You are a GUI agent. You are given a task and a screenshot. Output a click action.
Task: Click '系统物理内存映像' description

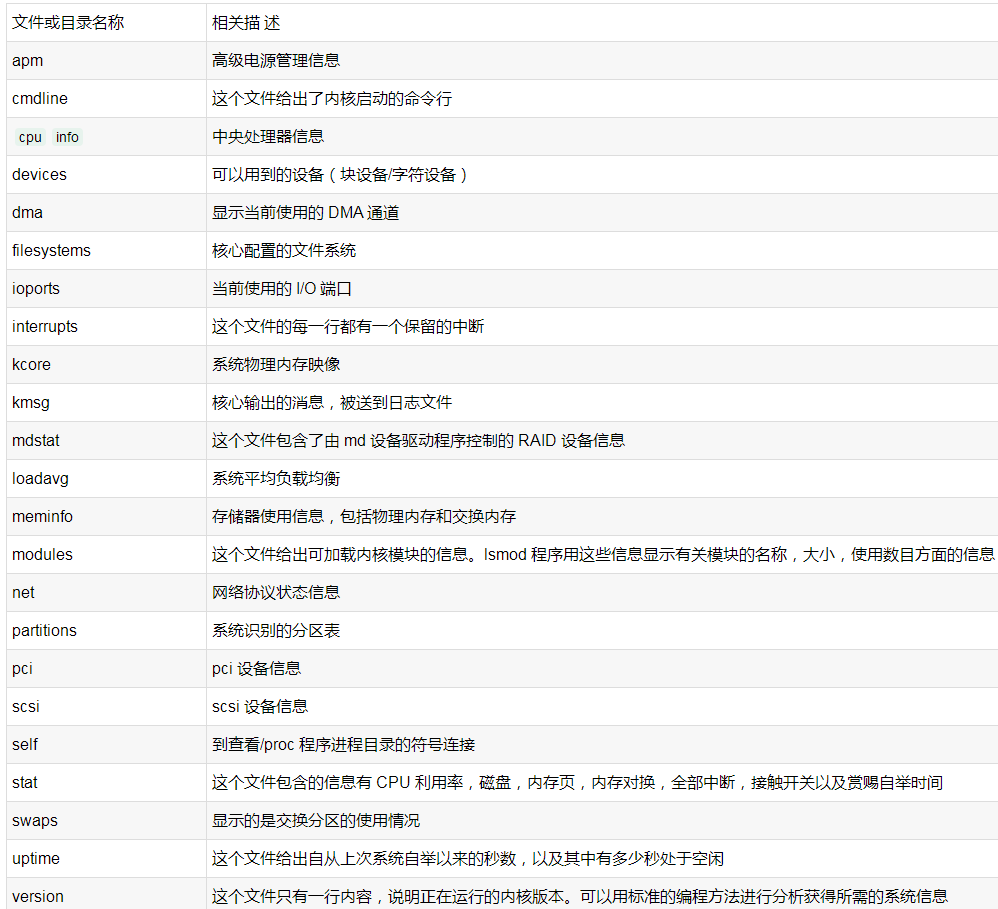[x=276, y=365]
